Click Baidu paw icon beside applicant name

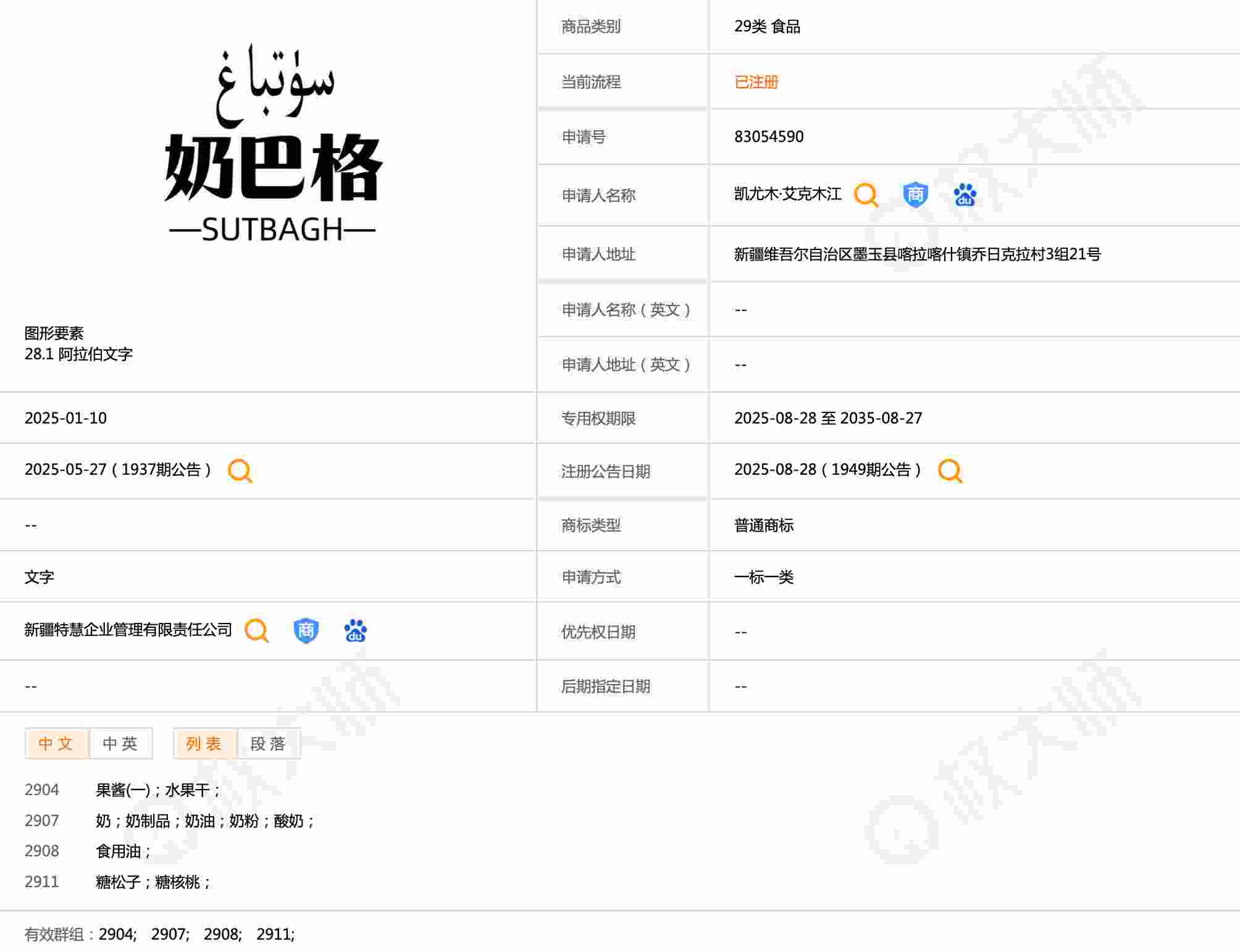pyautogui.click(x=965, y=194)
